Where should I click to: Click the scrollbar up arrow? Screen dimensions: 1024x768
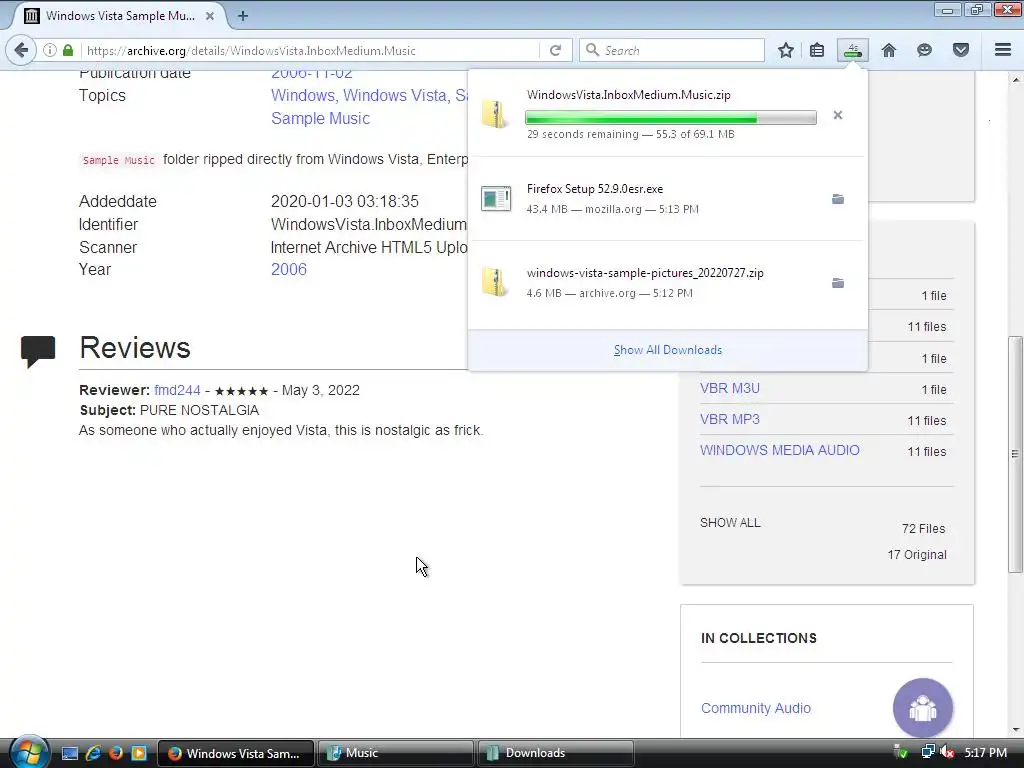pyautogui.click(x=1015, y=80)
